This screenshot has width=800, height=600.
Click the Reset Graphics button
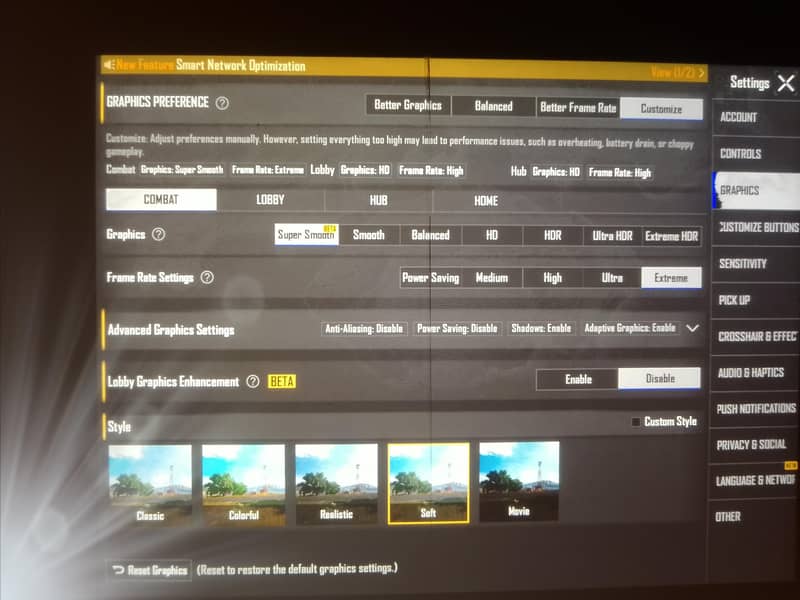click(x=149, y=570)
